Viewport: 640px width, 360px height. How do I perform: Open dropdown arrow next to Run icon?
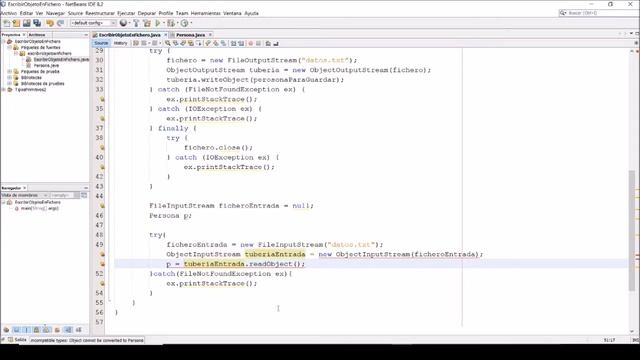tap(163, 23)
